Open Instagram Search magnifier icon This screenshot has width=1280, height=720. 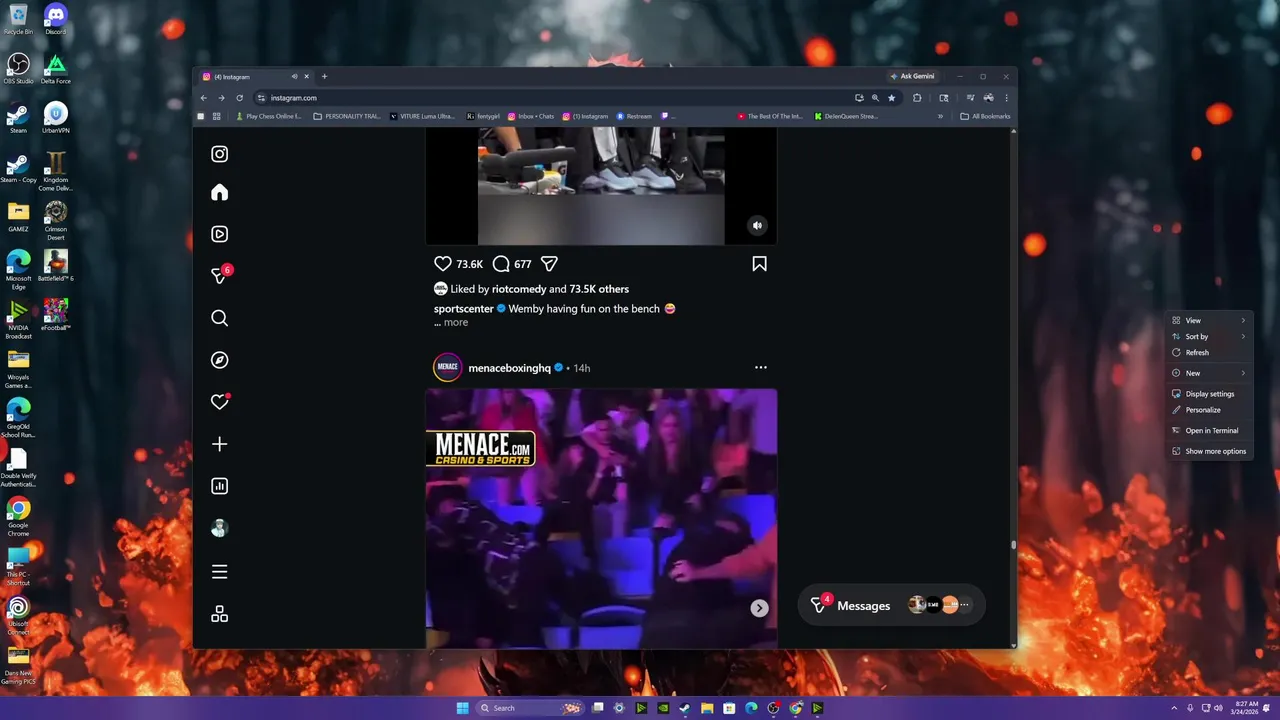point(220,318)
